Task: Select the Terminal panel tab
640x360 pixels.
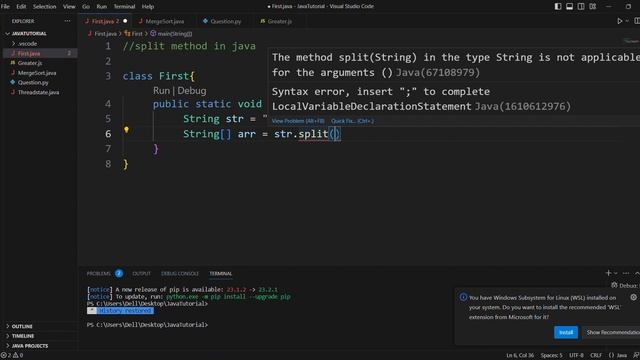Action: 220,273
